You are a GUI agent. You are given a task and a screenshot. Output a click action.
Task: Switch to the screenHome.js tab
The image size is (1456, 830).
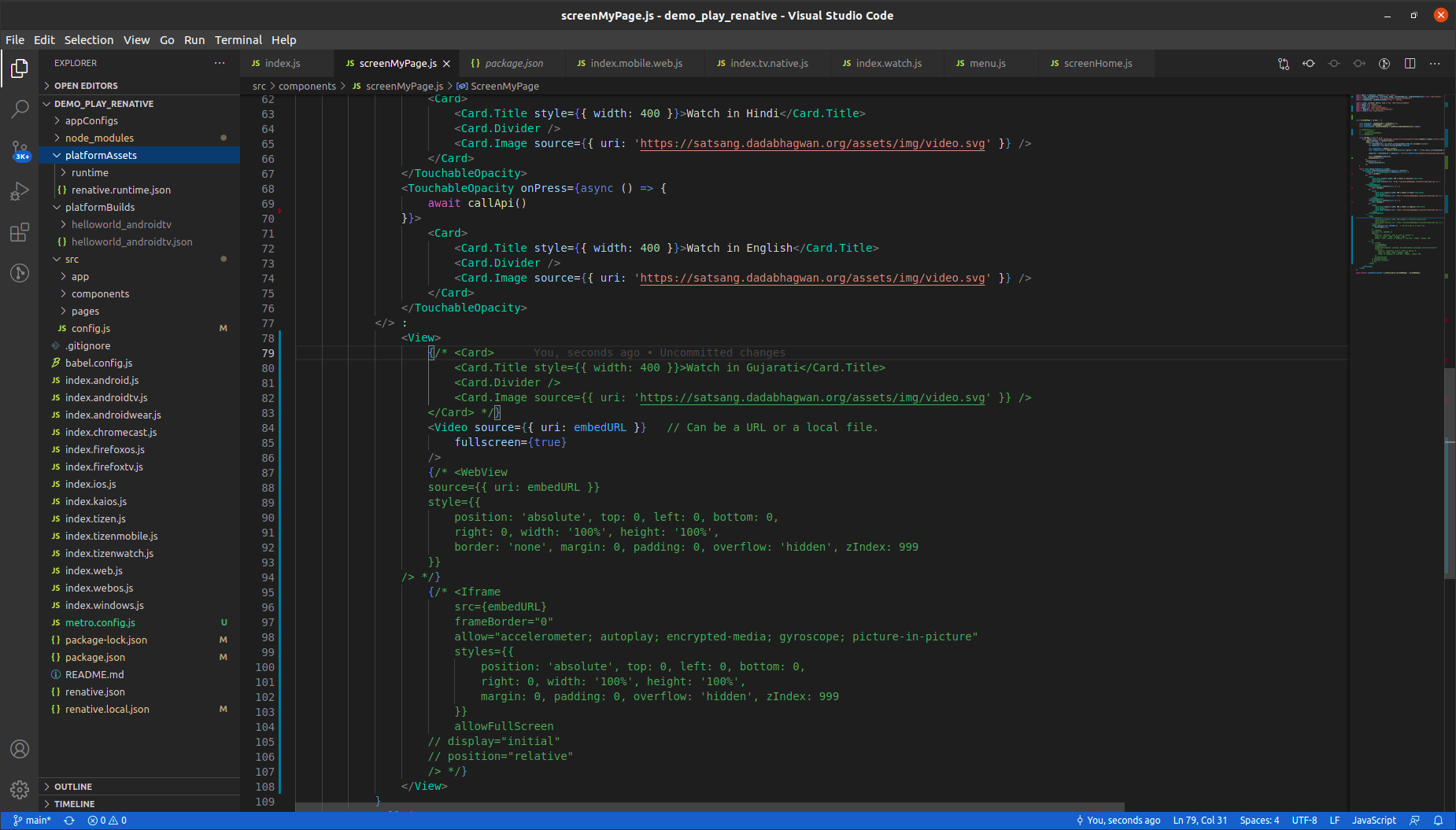point(1097,64)
